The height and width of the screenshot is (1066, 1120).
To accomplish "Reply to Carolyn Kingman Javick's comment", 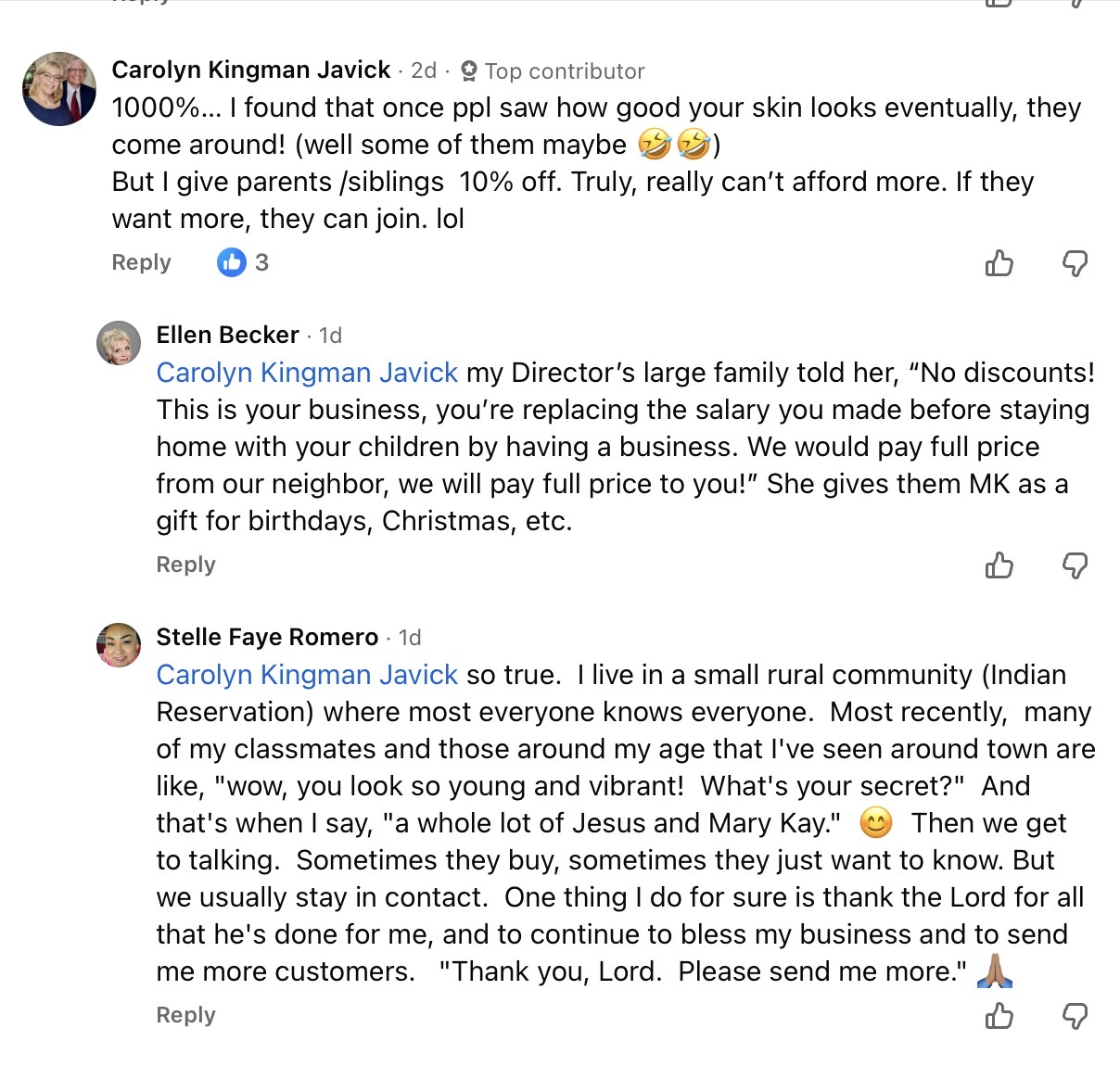I will (x=141, y=263).
